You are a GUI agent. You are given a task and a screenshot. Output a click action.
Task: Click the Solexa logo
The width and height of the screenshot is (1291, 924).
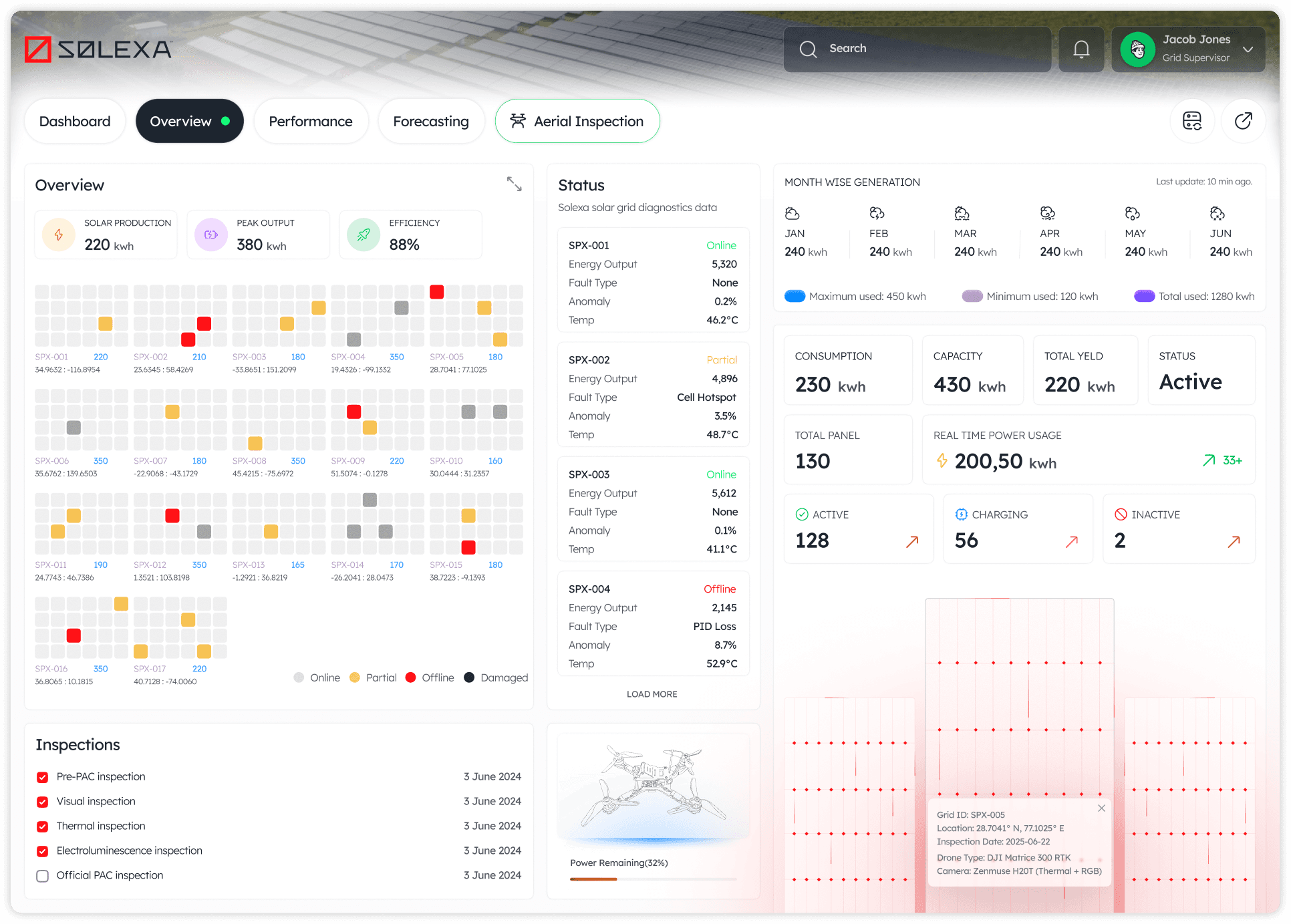(x=98, y=49)
